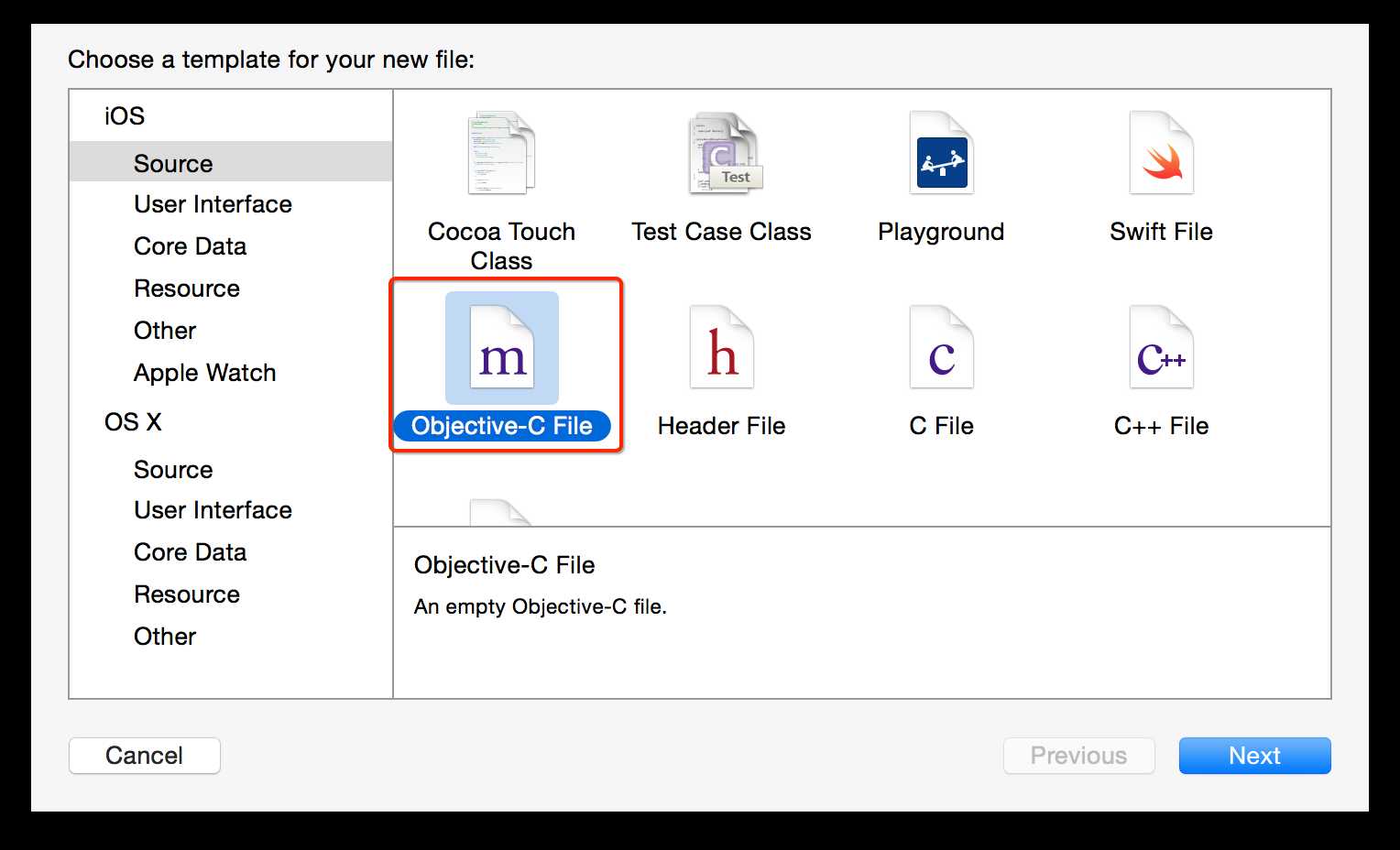Click the 'An empty Objective-C file.' description

[541, 606]
